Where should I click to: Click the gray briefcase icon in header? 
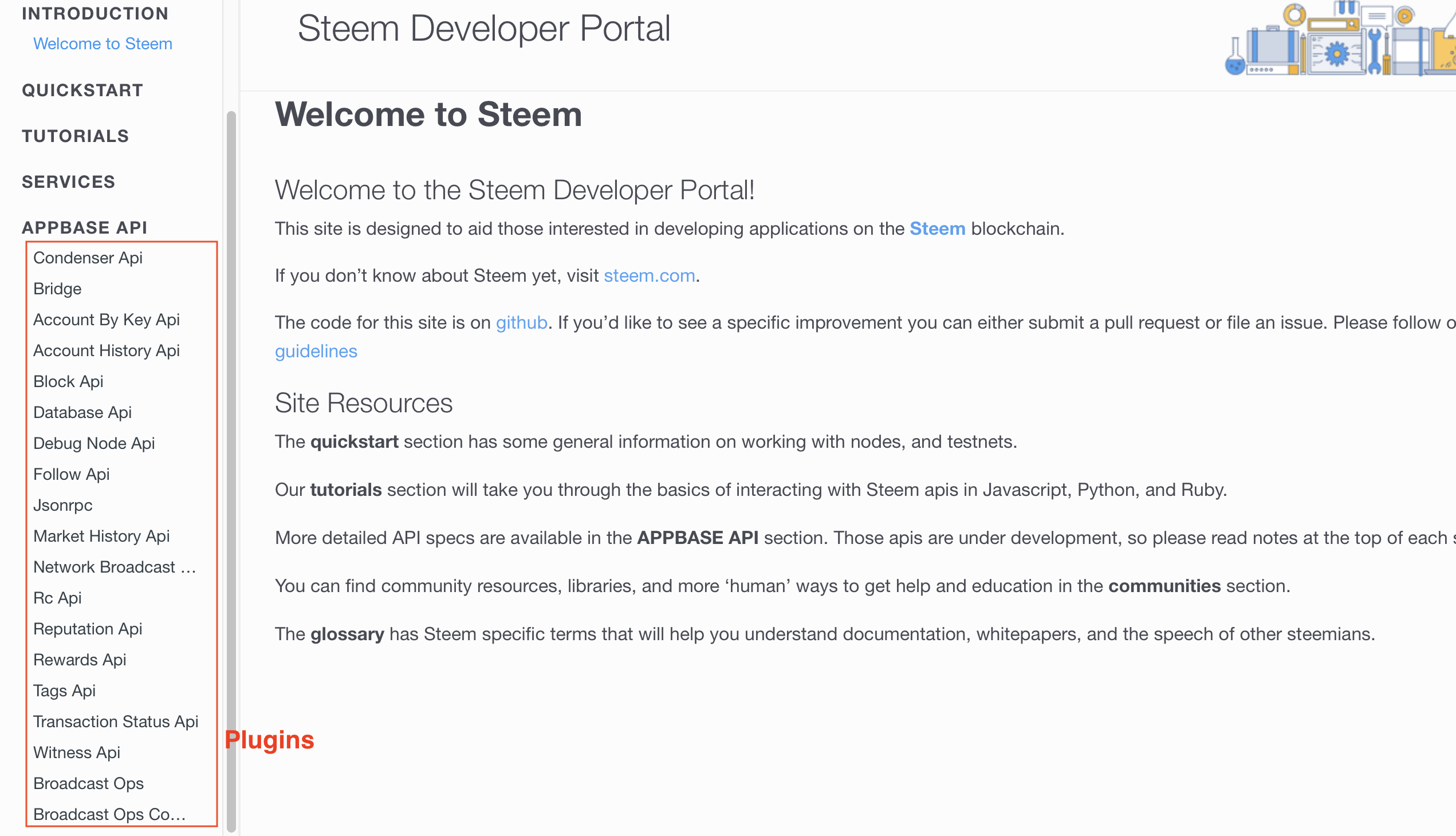click(1273, 47)
